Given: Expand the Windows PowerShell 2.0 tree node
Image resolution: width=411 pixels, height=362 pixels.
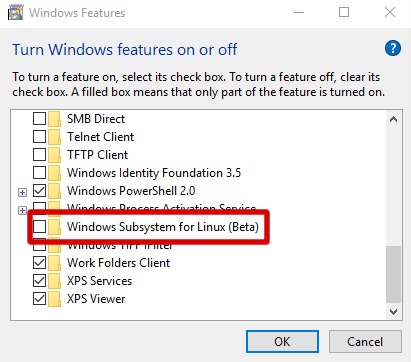Looking at the screenshot, I should (22, 192).
